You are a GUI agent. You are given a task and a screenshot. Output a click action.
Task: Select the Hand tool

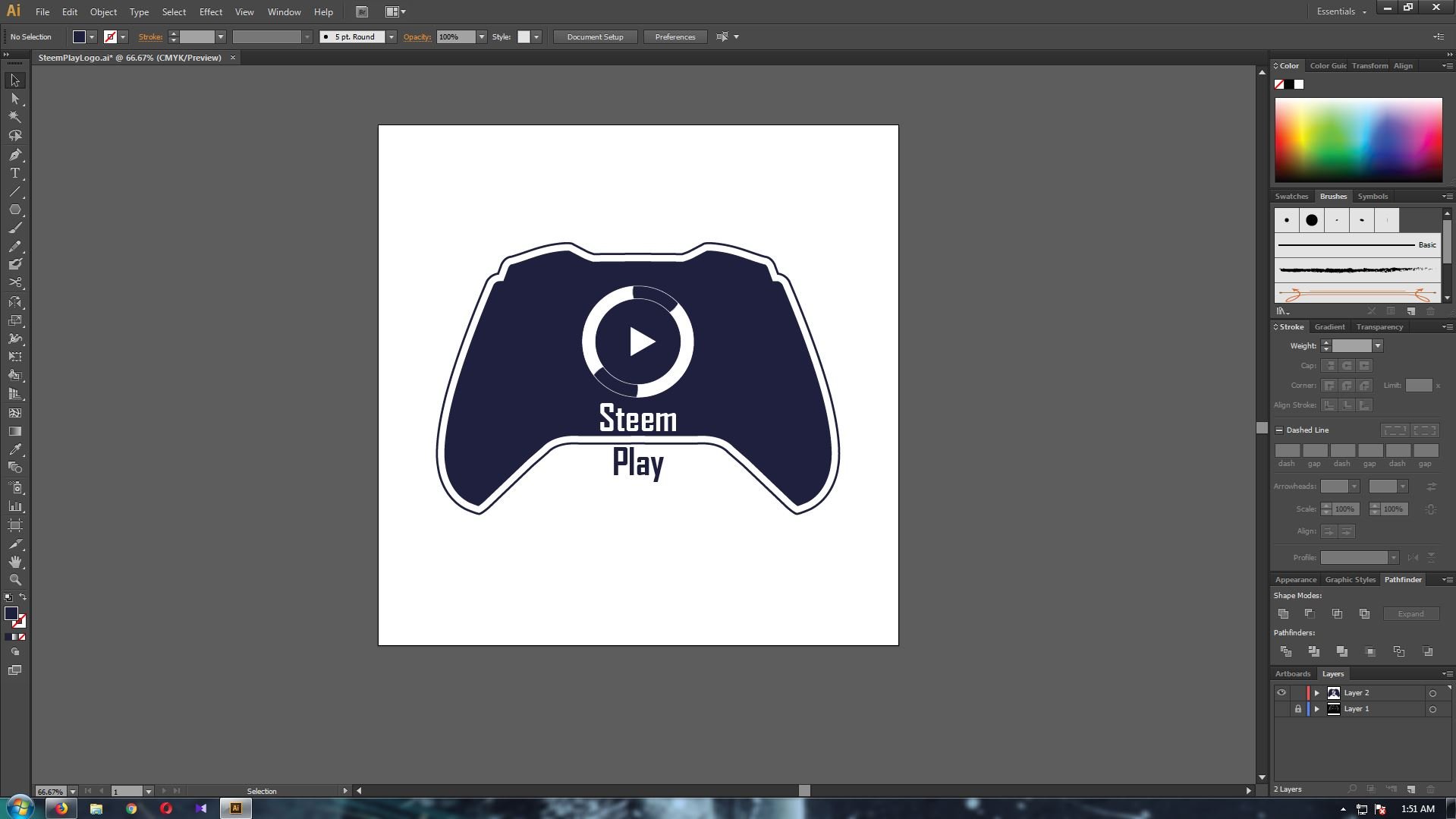click(x=14, y=562)
